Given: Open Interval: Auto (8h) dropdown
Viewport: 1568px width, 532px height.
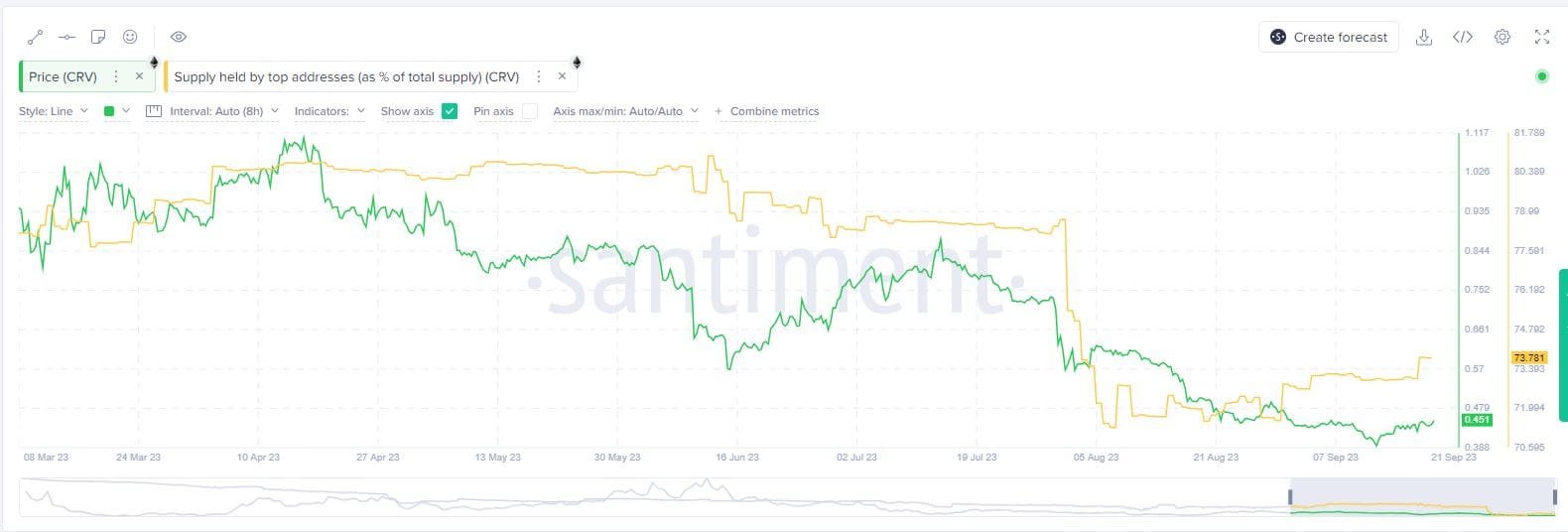Looking at the screenshot, I should [x=223, y=111].
